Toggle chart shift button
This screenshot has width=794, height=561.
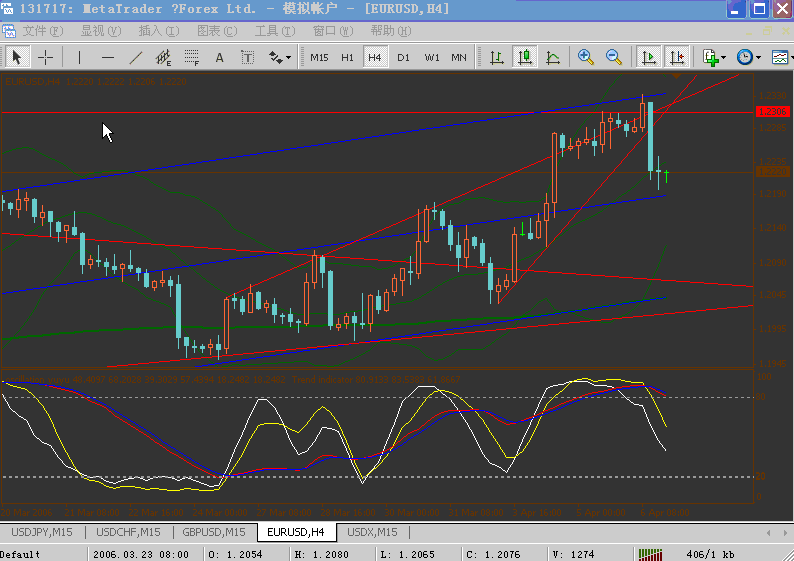pos(677,57)
